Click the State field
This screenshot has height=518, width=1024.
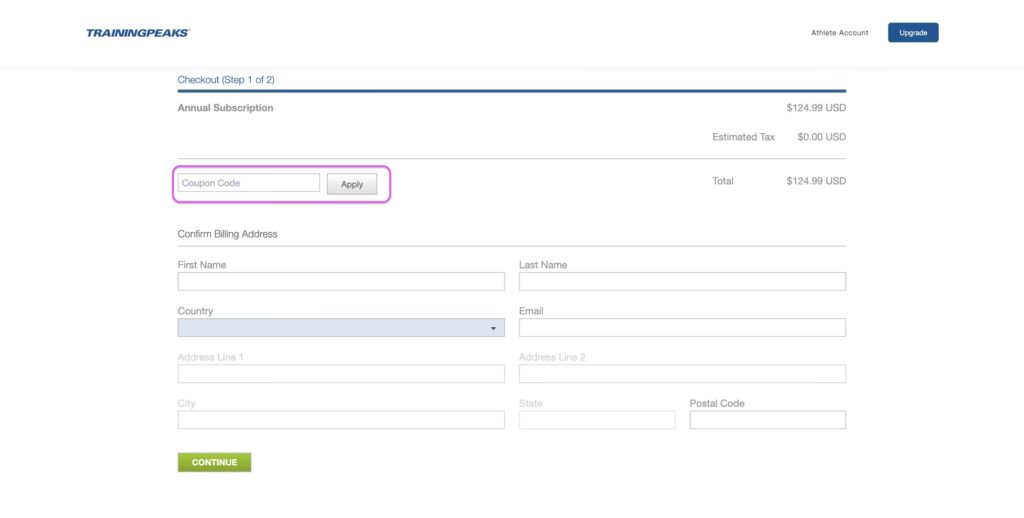pyautogui.click(x=597, y=420)
